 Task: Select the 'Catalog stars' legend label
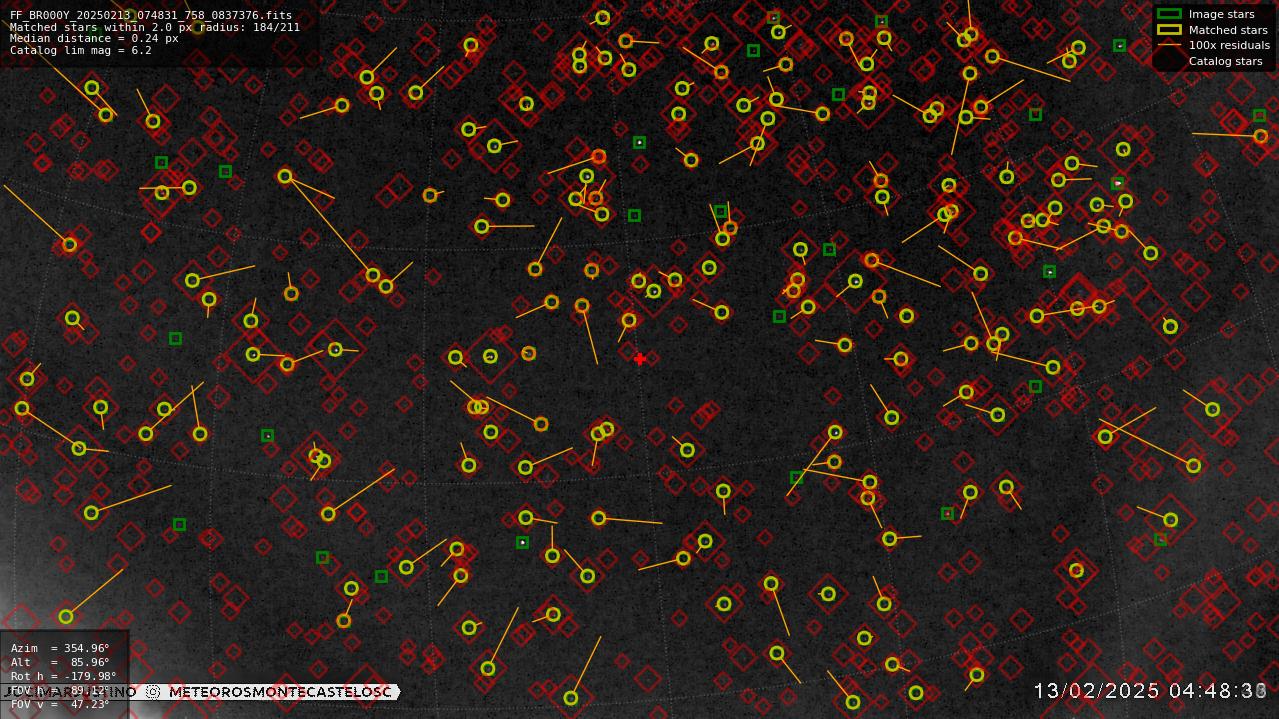[x=1225, y=61]
